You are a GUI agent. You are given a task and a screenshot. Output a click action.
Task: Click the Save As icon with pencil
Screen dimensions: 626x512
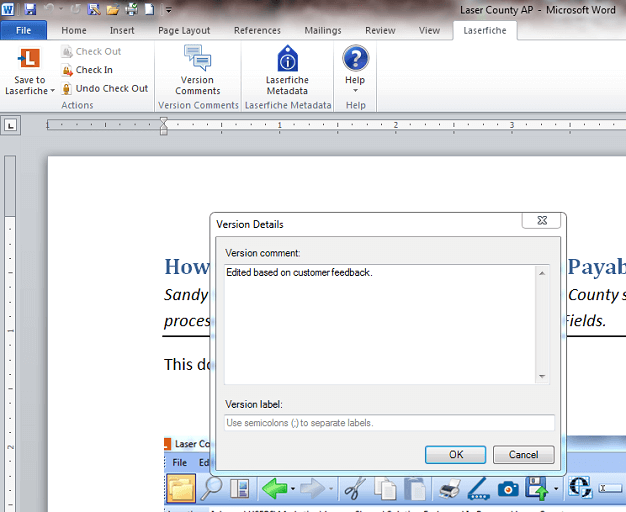(94, 9)
